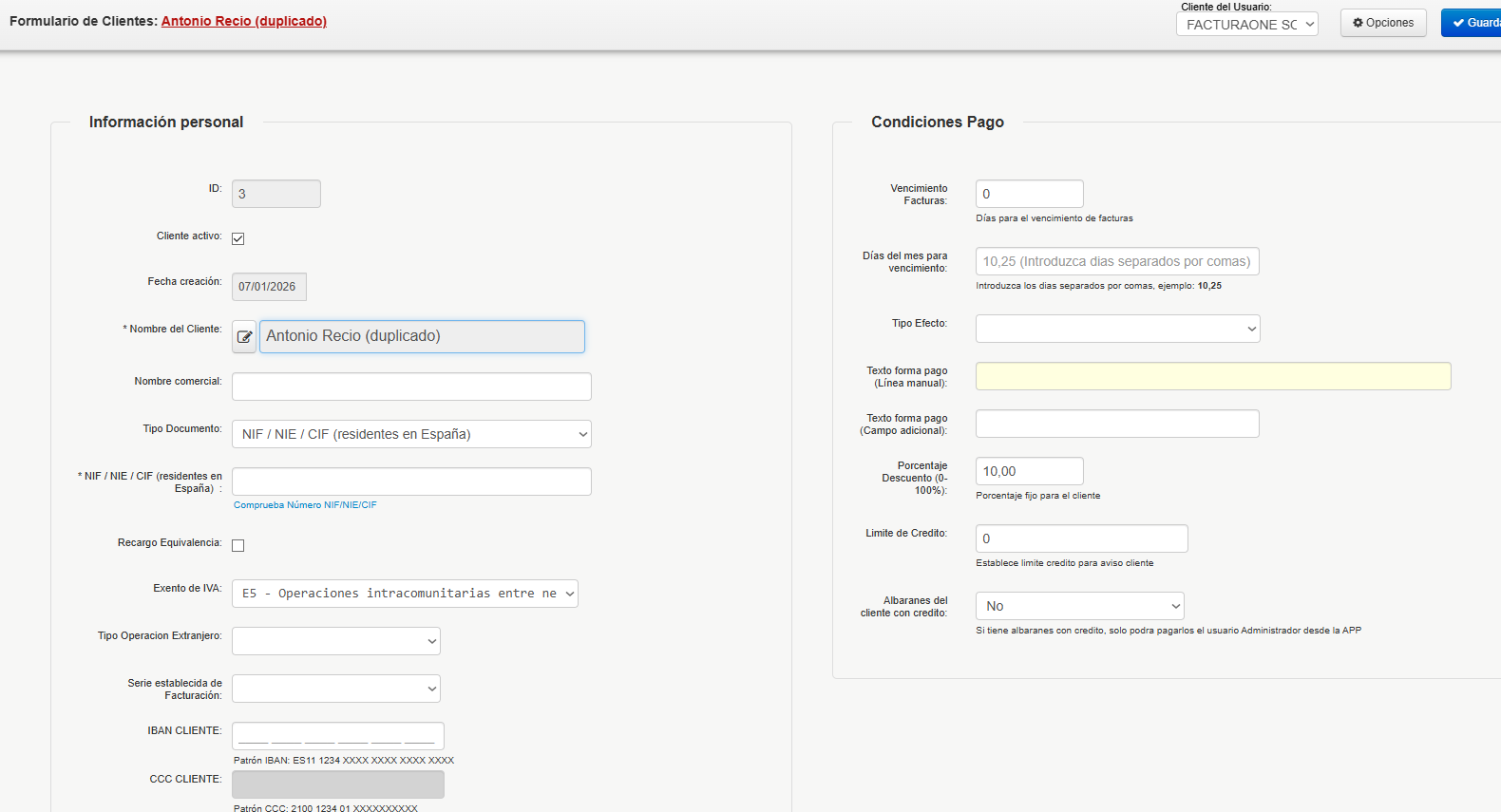Viewport: 1501px width, 812px height.
Task: Click the Días del mes para vencimiento field
Action: (x=1117, y=261)
